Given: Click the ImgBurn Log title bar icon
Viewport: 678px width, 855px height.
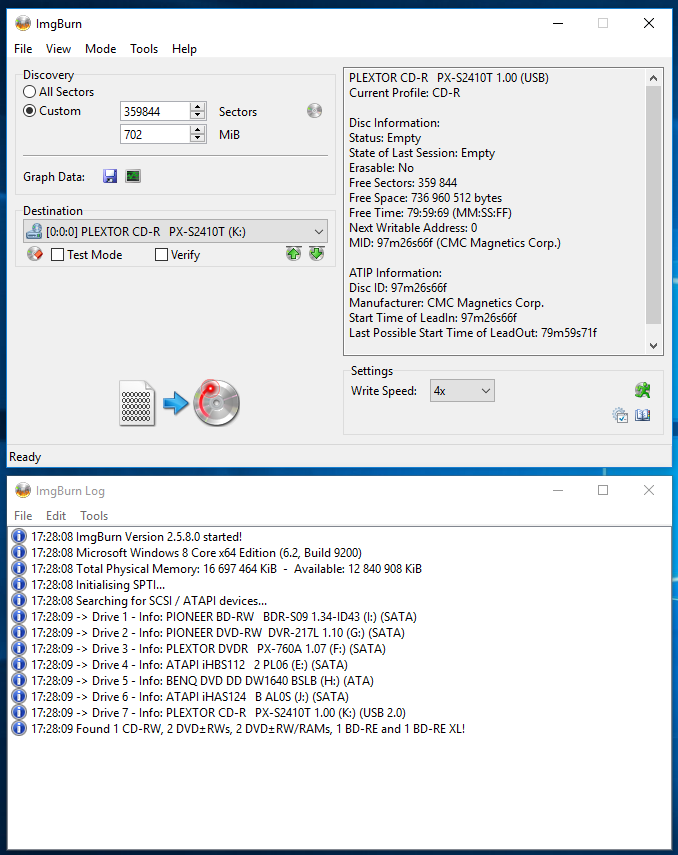Looking at the screenshot, I should 23,490.
